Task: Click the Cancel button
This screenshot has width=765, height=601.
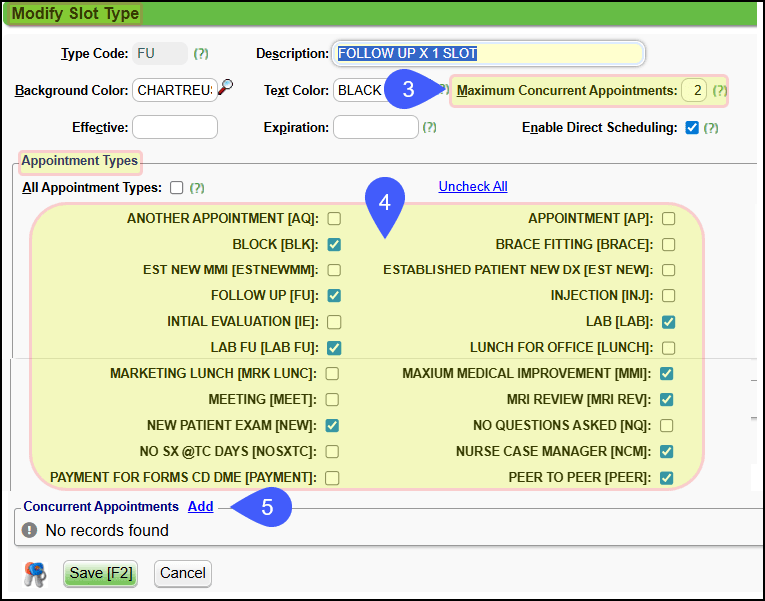Action: [183, 573]
